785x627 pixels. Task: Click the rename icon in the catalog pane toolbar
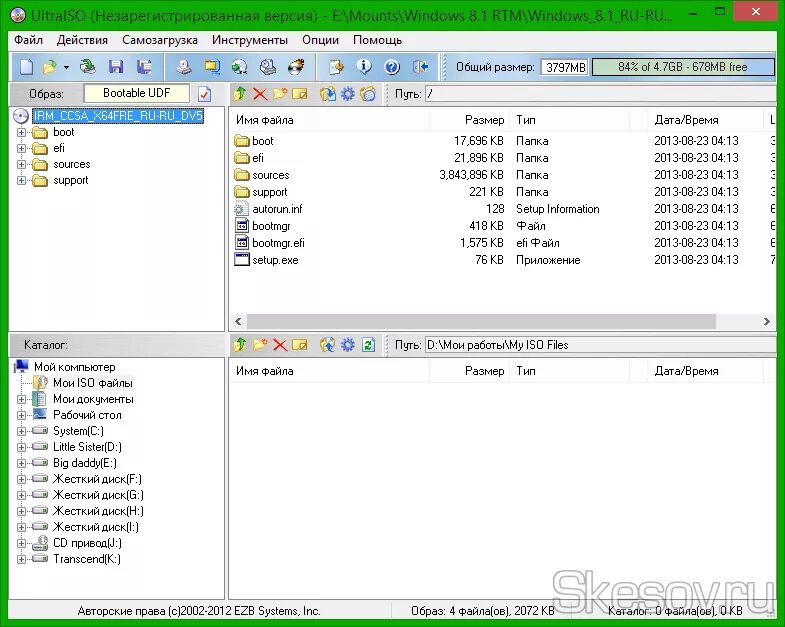[x=300, y=345]
